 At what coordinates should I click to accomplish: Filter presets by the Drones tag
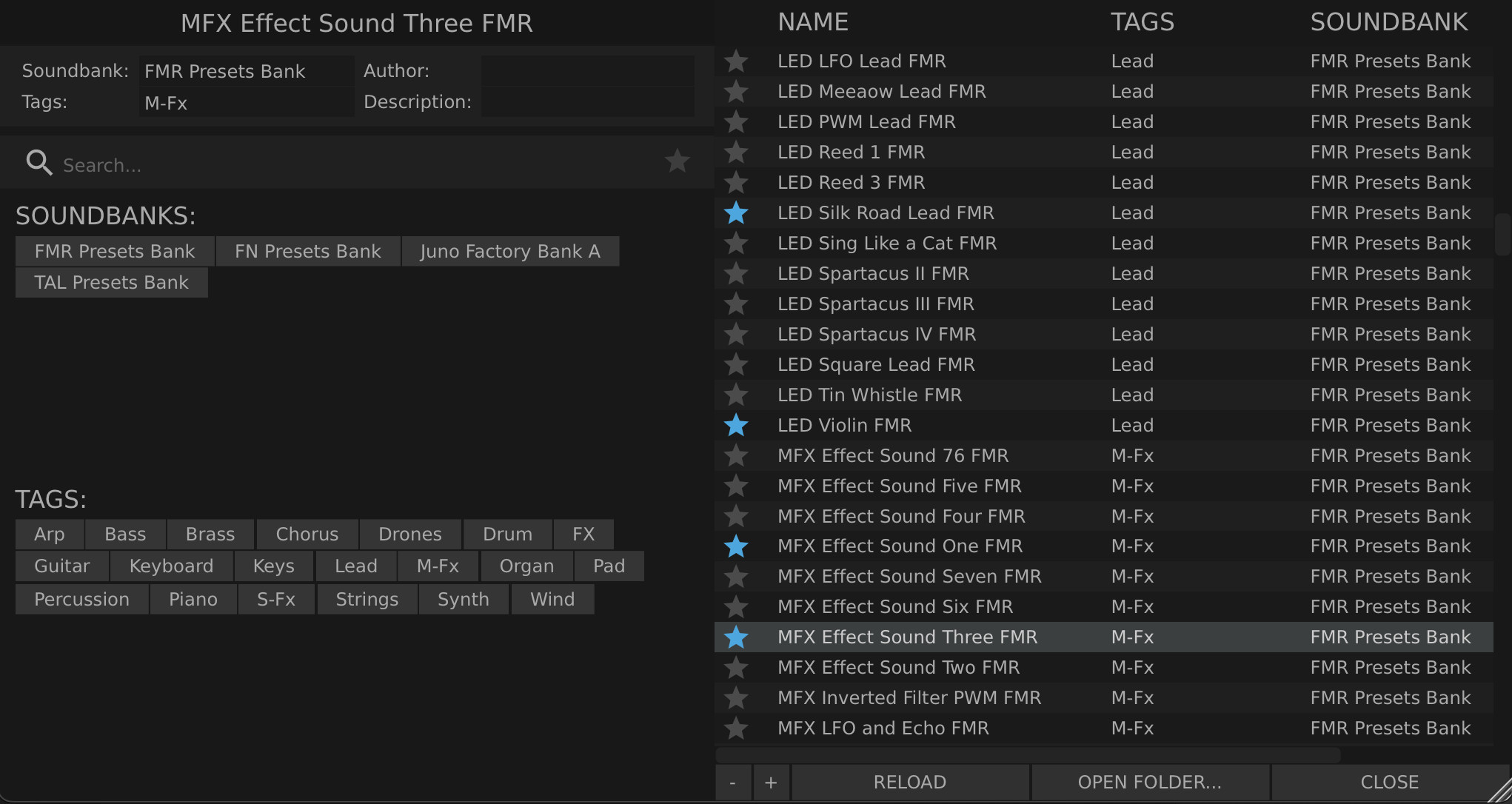409,535
